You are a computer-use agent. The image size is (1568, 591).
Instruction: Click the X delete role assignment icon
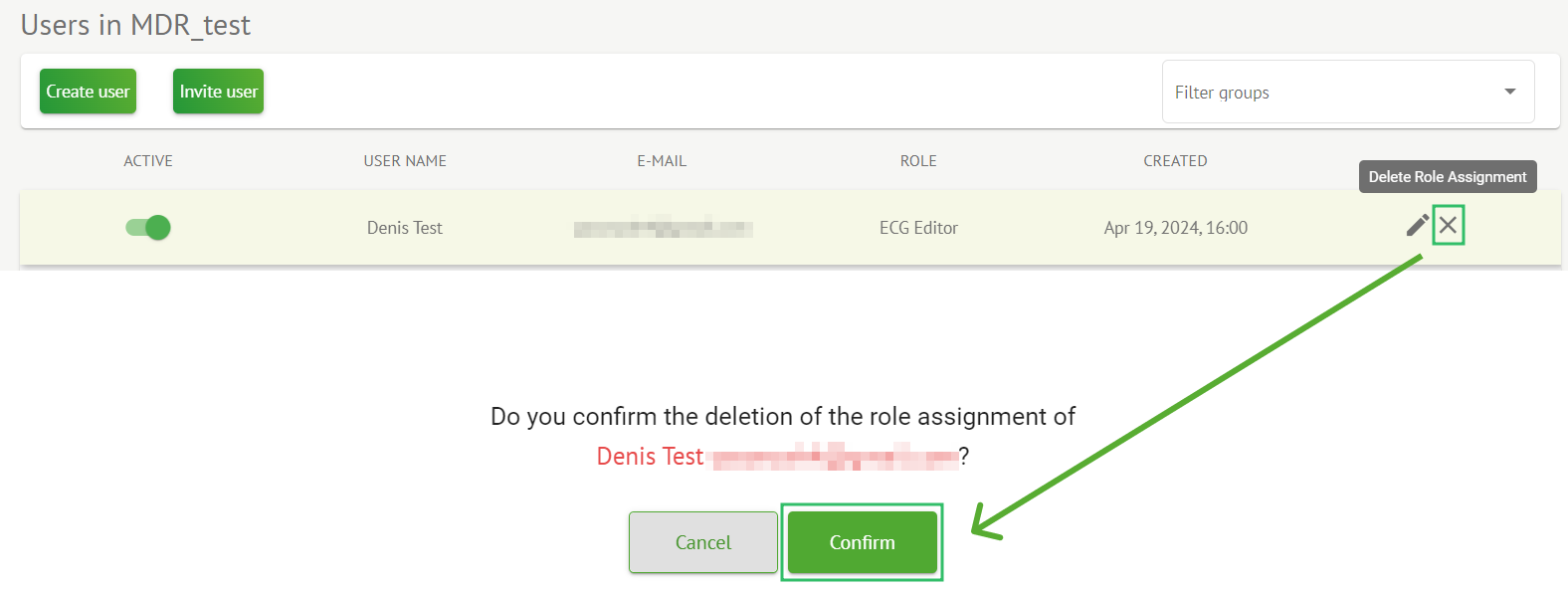[x=1448, y=226]
